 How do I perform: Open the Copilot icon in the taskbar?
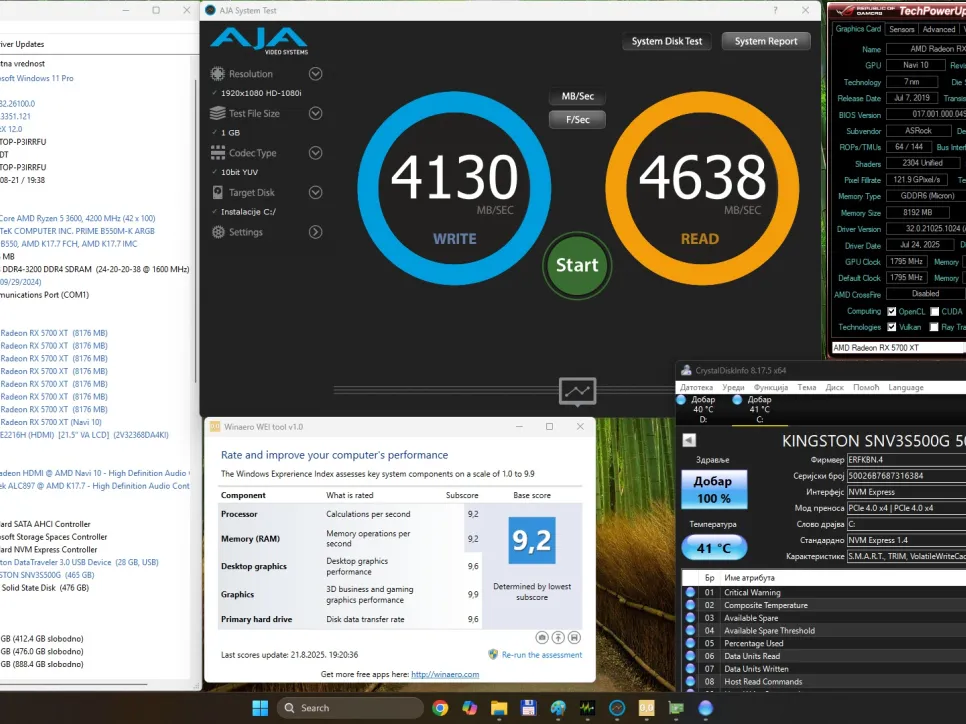tap(469, 708)
